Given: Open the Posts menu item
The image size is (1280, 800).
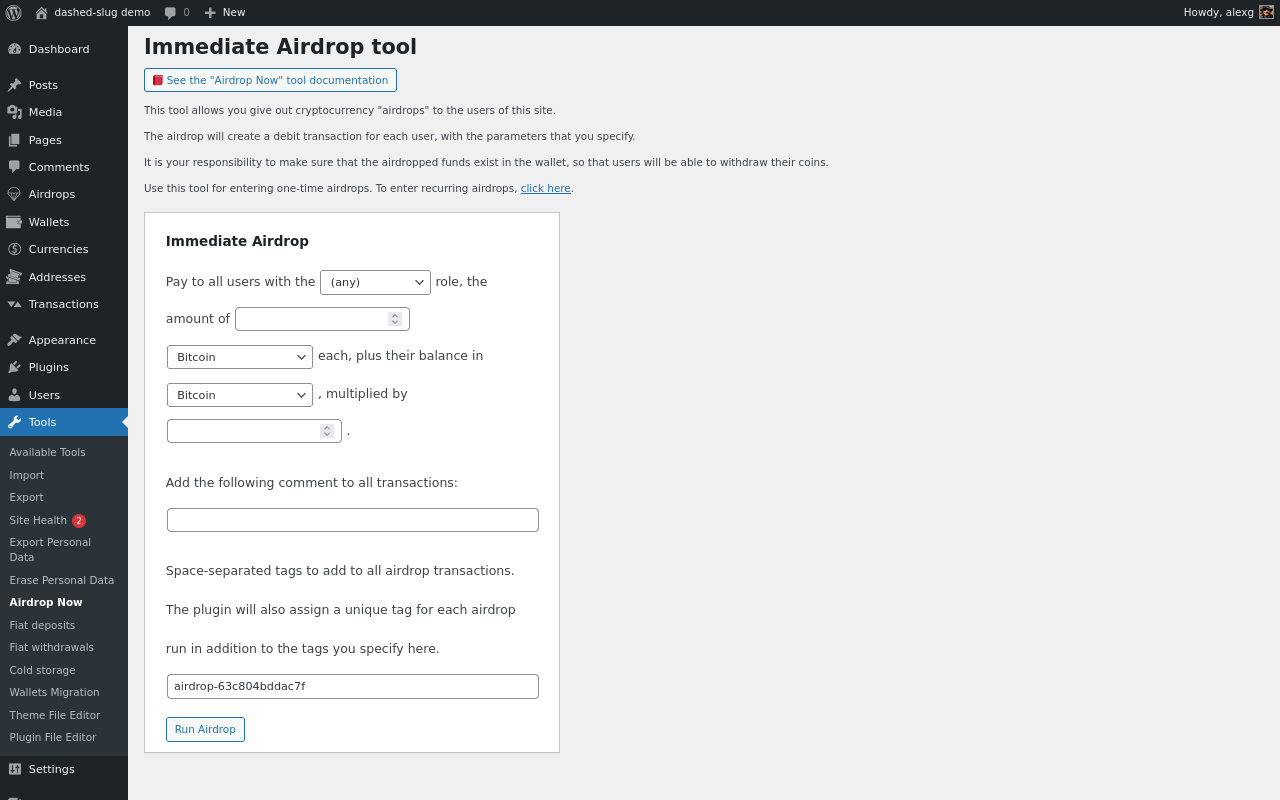Looking at the screenshot, I should pyautogui.click(x=64, y=85).
